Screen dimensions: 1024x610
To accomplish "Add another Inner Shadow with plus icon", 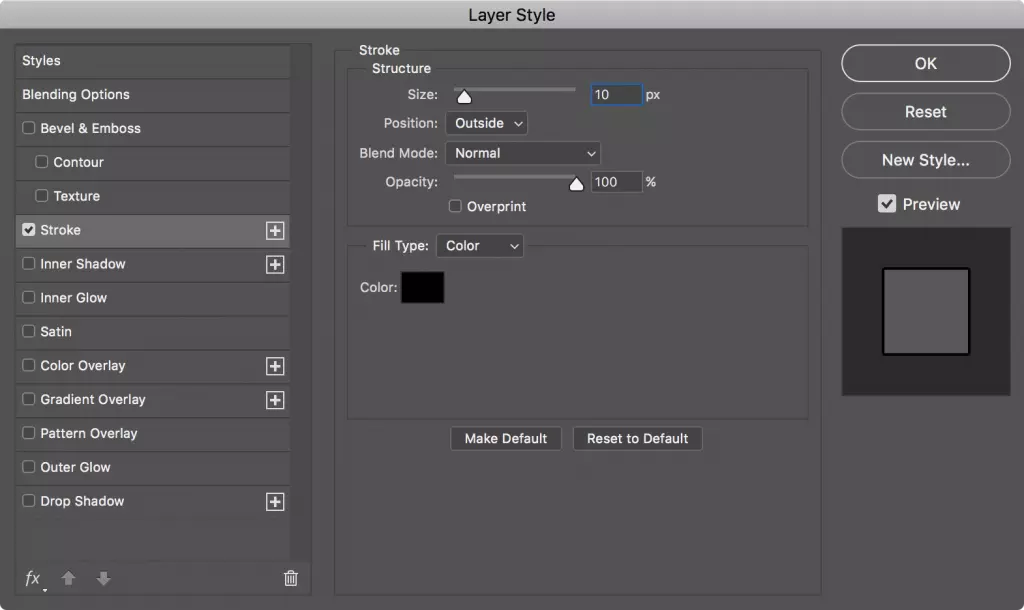I will coord(275,265).
